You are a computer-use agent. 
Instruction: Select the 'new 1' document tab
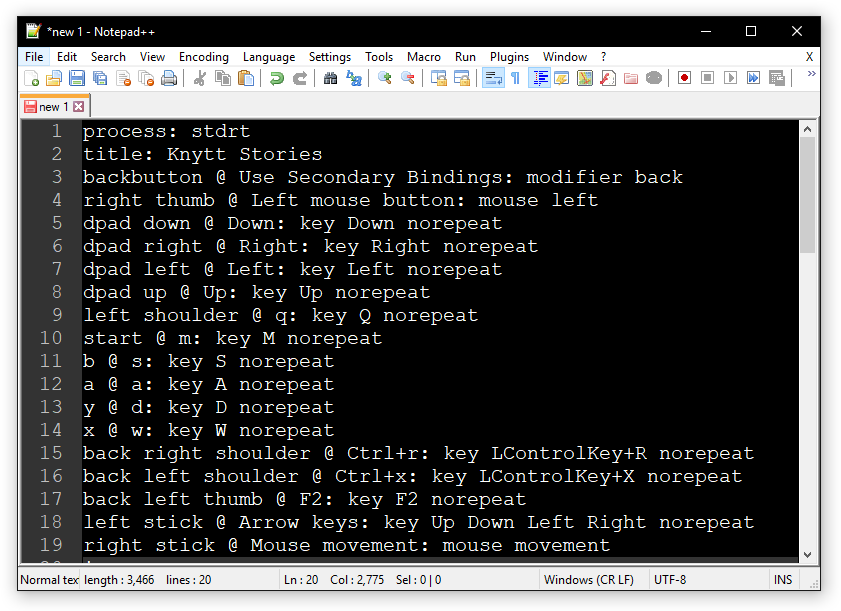(54, 107)
